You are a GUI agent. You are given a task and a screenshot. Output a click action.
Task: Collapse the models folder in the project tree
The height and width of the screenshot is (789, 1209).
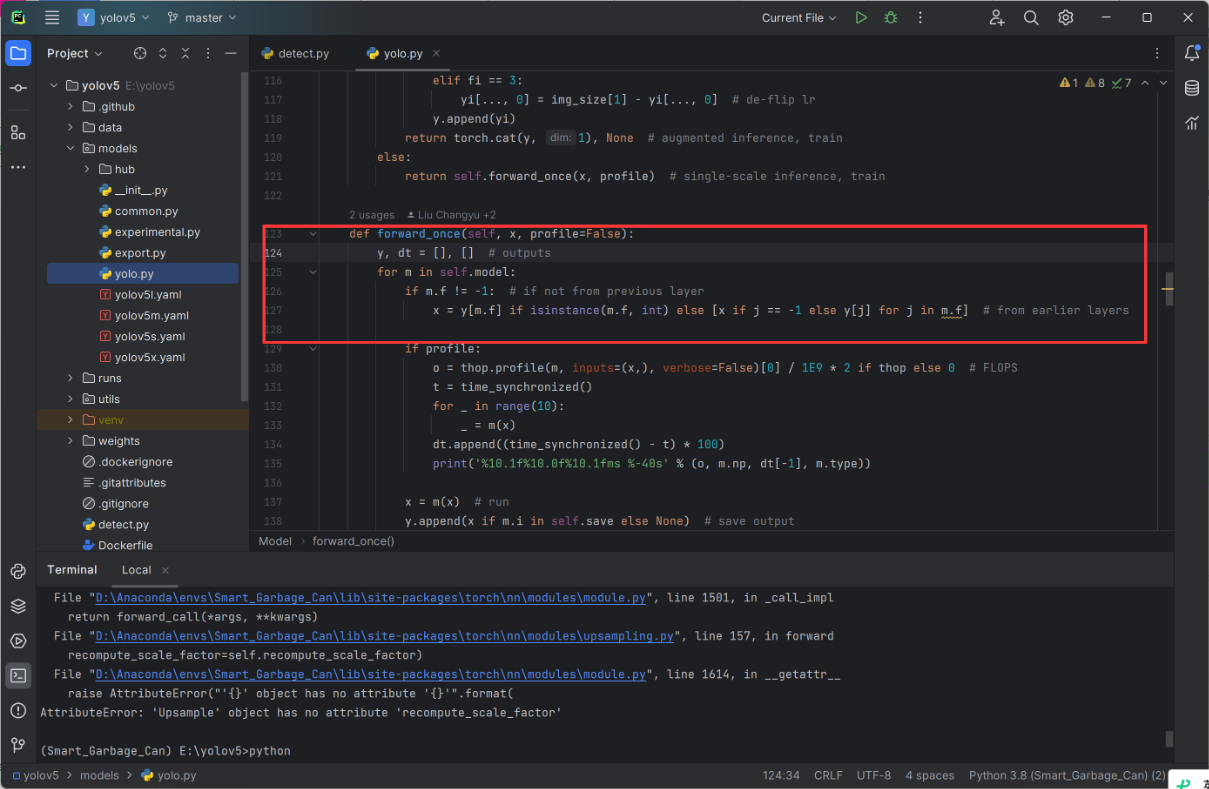(x=70, y=148)
